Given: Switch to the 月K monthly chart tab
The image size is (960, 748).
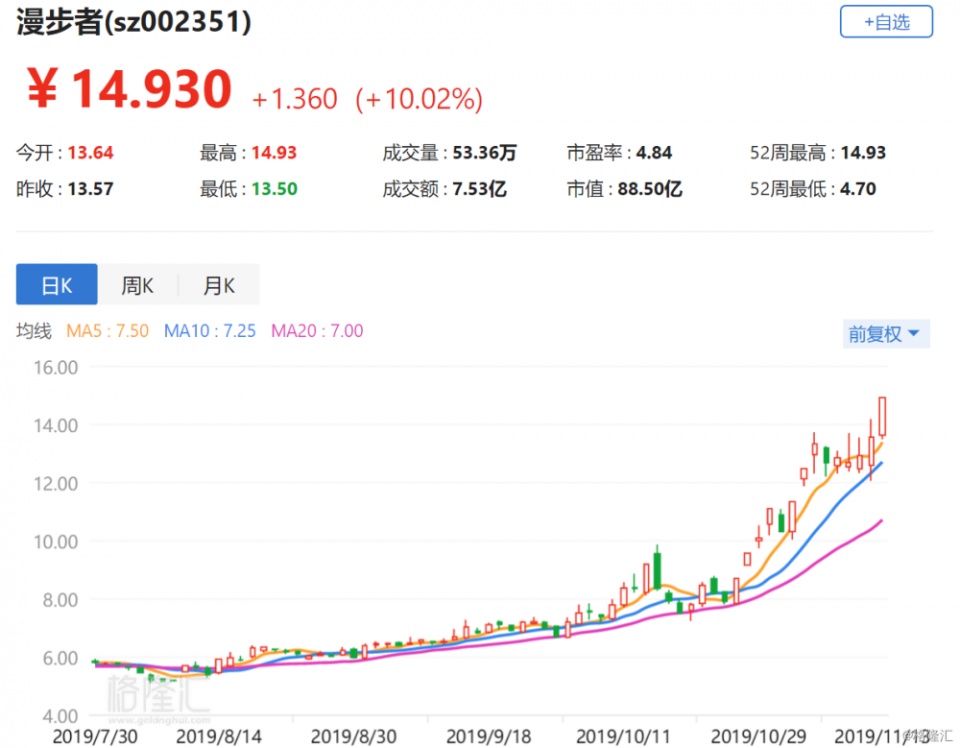Looking at the screenshot, I should (218, 285).
